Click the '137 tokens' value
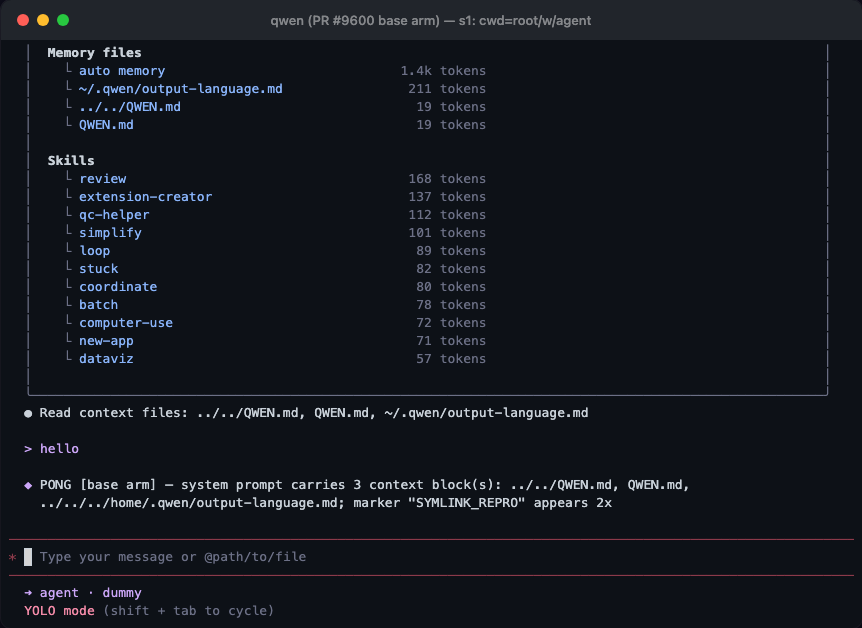Viewport: 862px width, 628px height. pos(446,197)
